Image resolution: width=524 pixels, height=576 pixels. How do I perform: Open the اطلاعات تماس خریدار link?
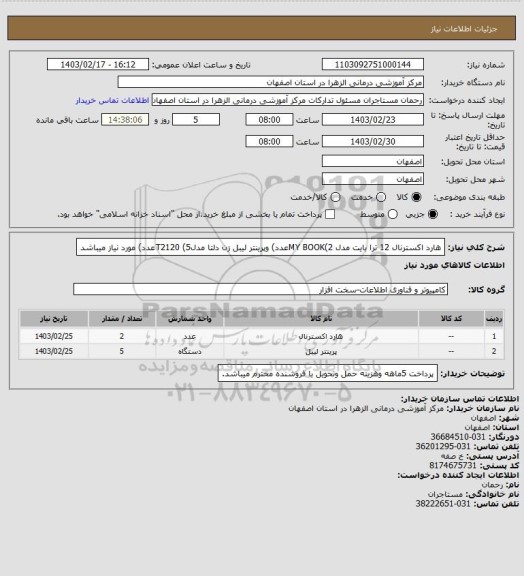click(x=112, y=100)
